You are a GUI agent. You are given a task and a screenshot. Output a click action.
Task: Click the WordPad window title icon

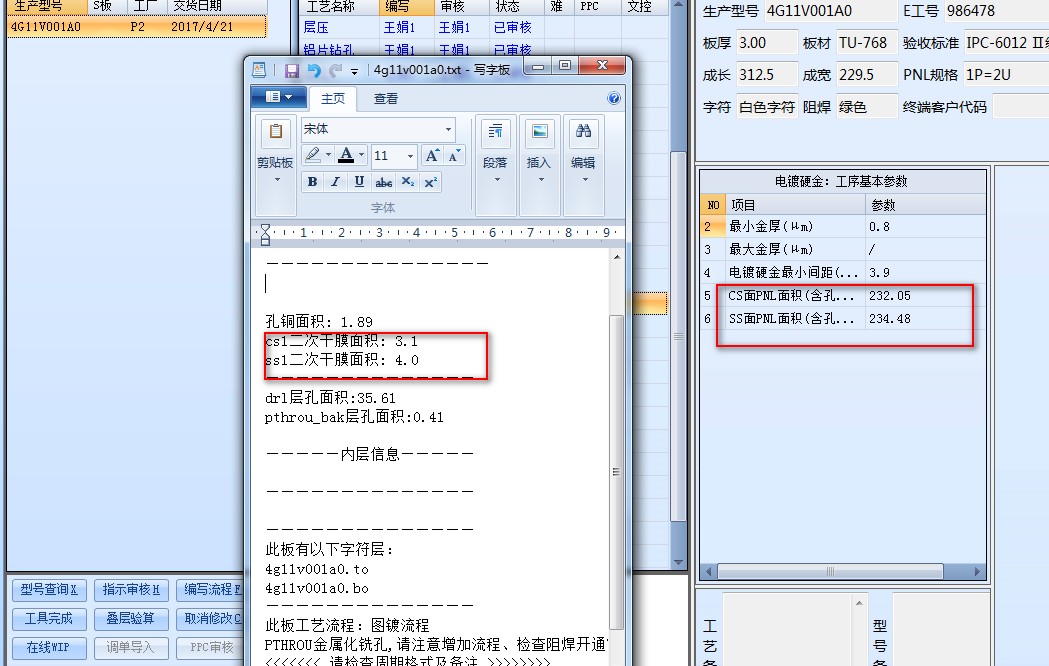[x=260, y=70]
